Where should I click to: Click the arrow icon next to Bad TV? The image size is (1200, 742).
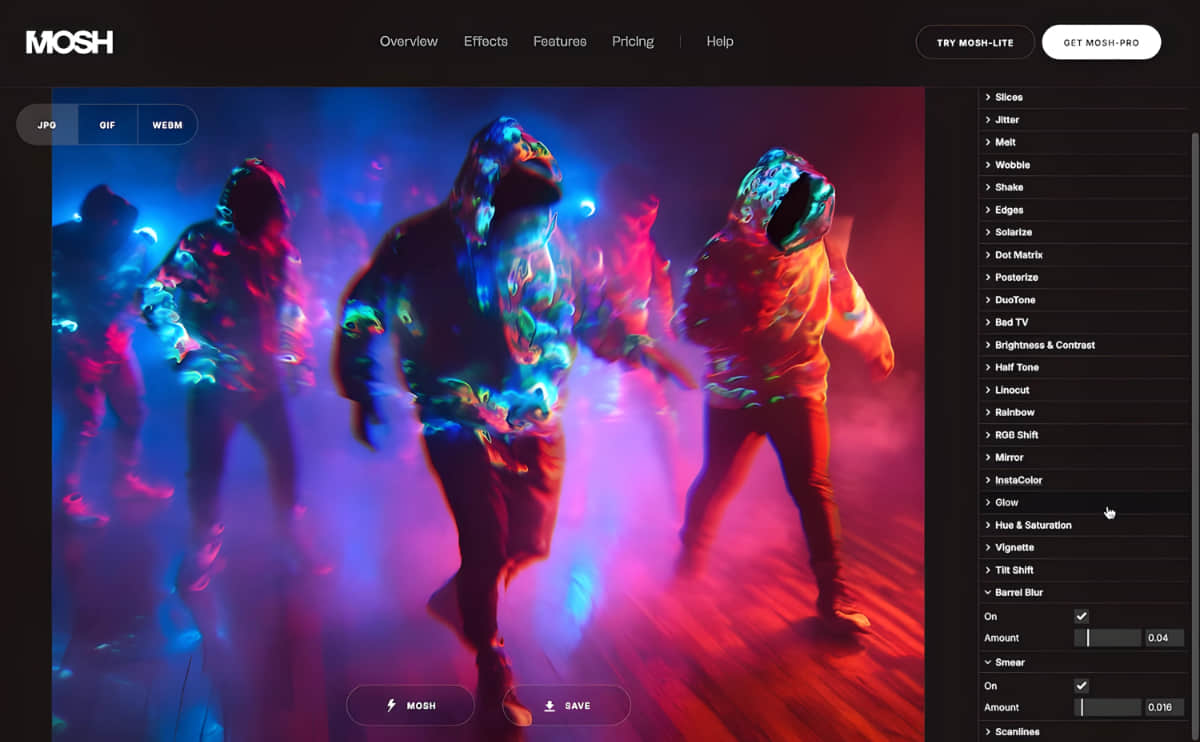click(988, 322)
